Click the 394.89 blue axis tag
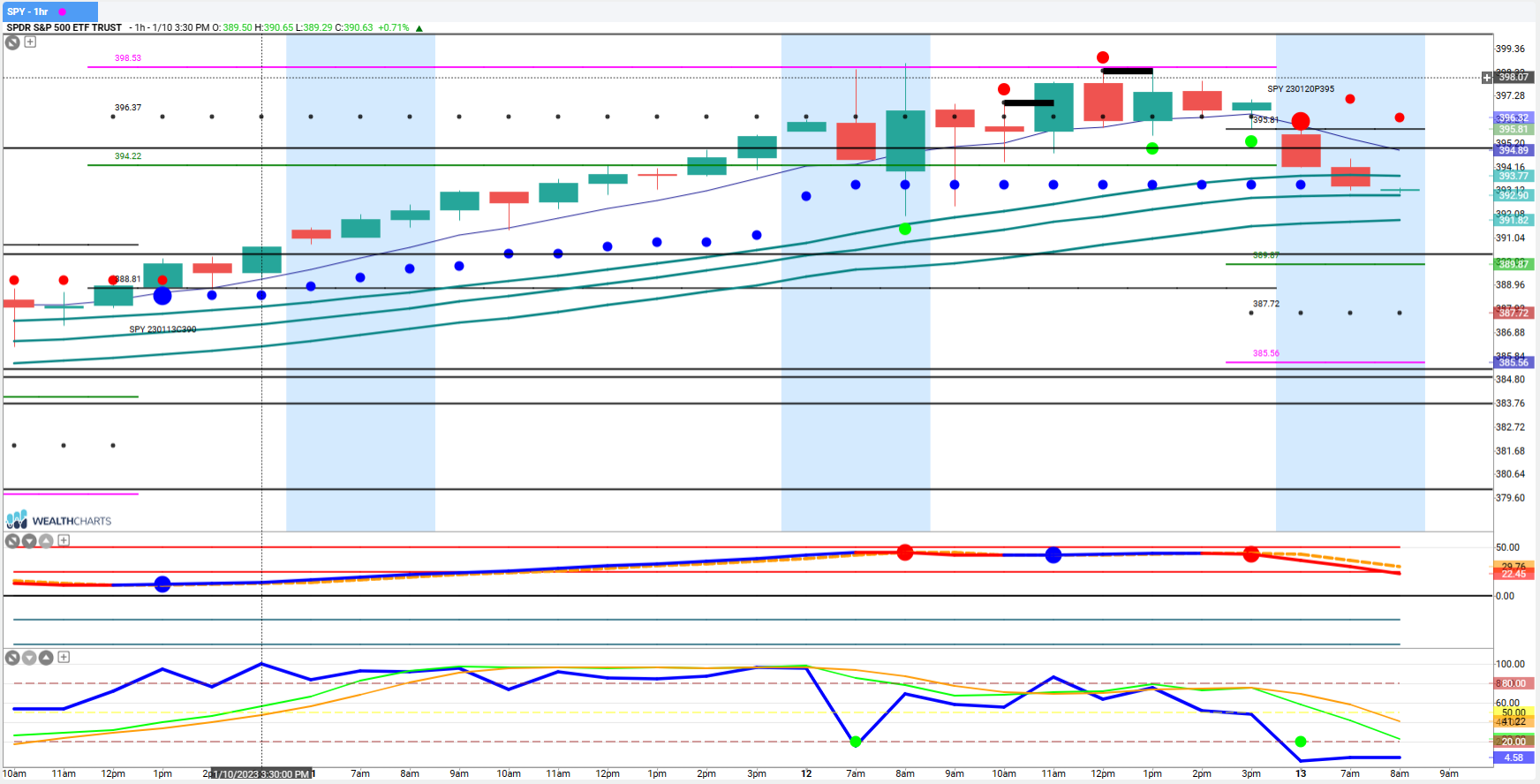 1514,150
